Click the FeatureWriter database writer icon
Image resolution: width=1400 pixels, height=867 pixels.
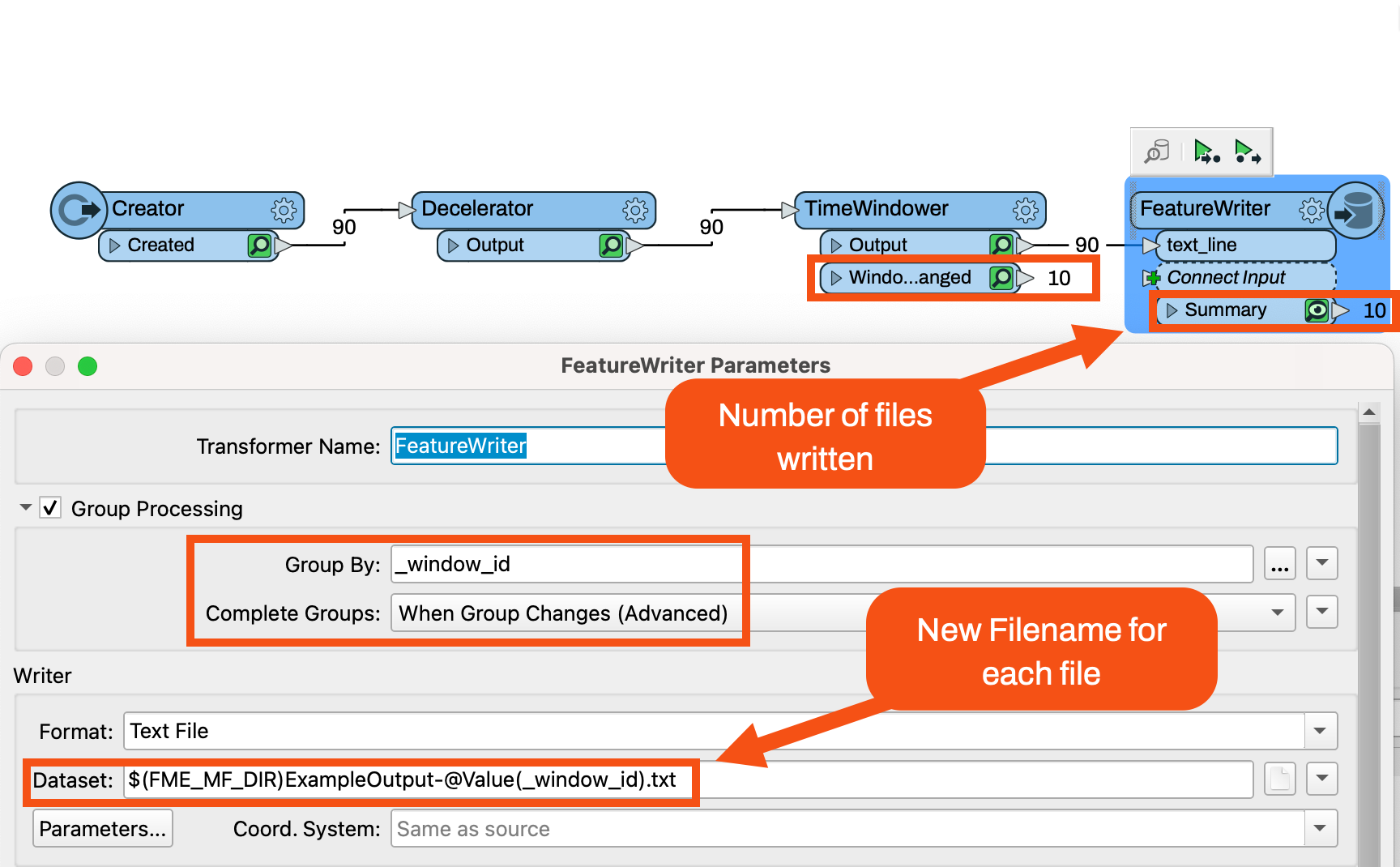point(1356,210)
